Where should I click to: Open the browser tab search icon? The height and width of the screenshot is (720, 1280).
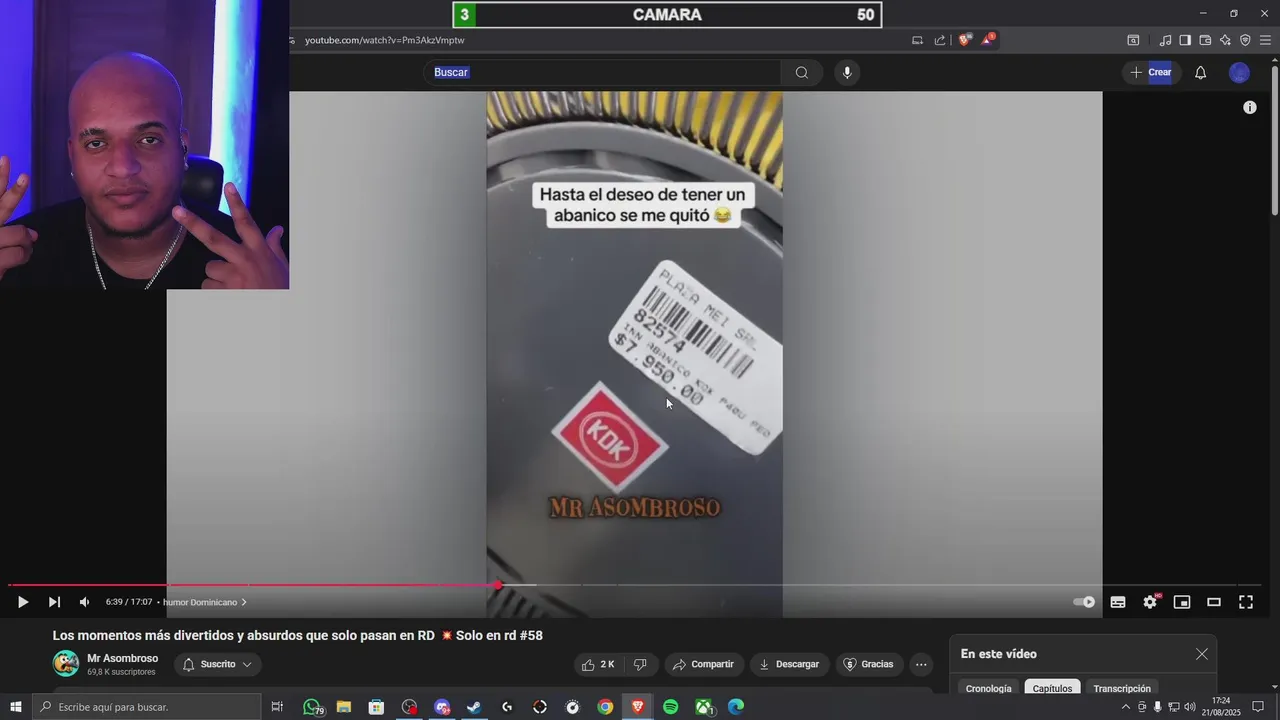(x=1133, y=40)
